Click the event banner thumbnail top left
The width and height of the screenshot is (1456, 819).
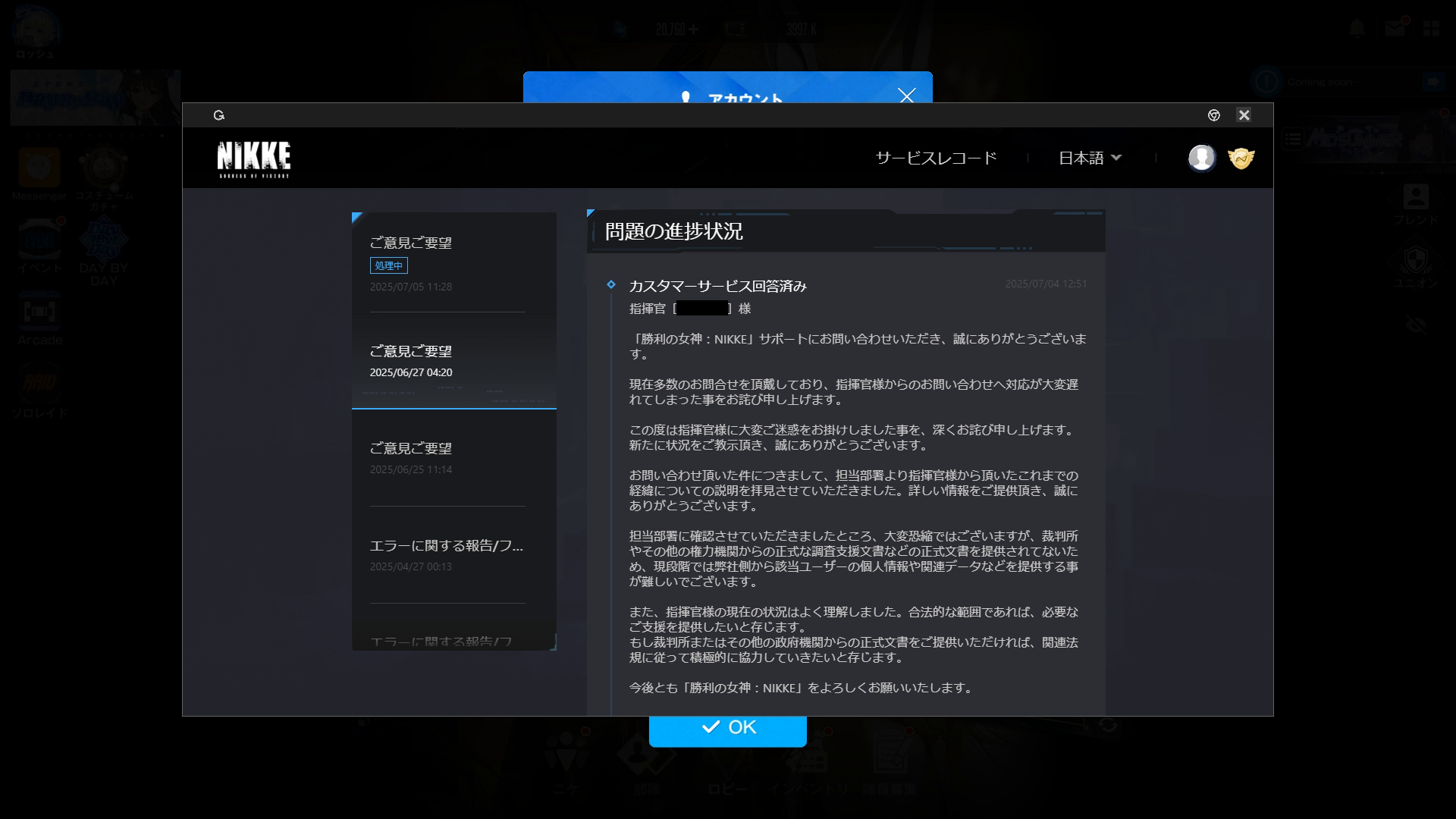pos(96,98)
